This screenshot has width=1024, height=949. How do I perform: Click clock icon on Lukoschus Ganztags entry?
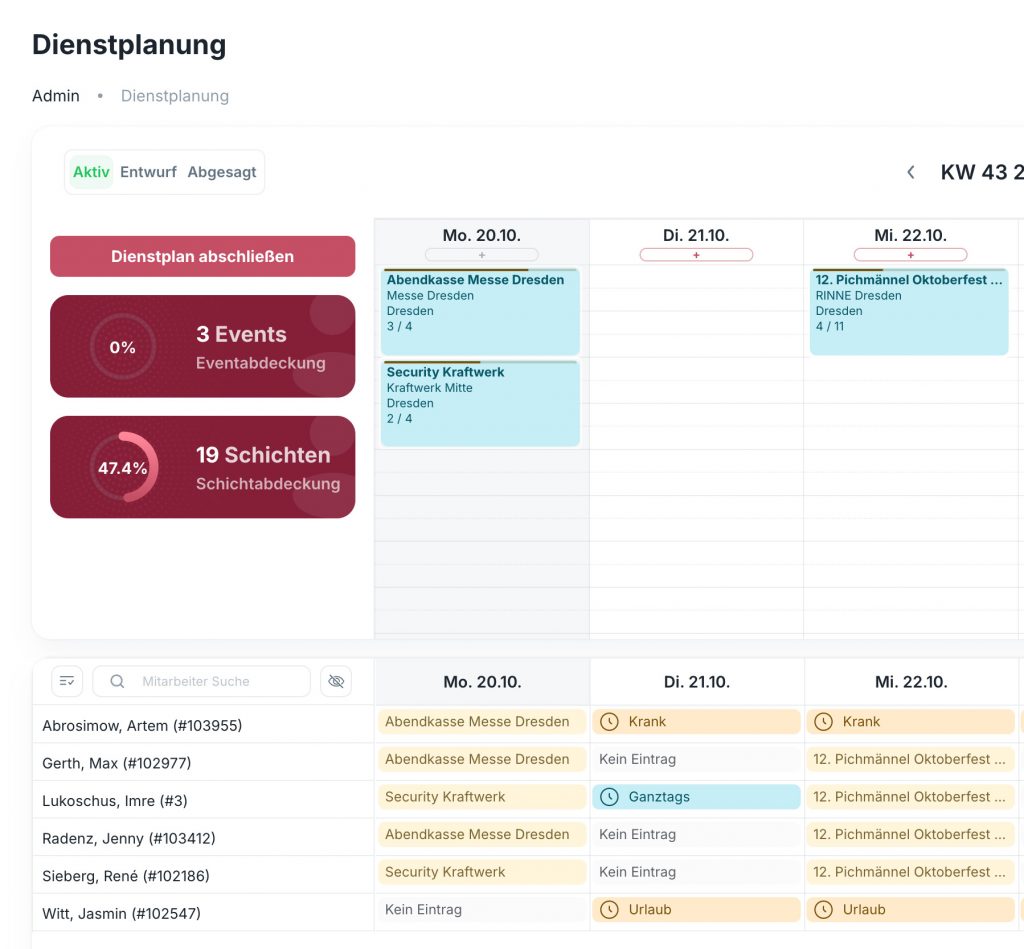tap(609, 797)
